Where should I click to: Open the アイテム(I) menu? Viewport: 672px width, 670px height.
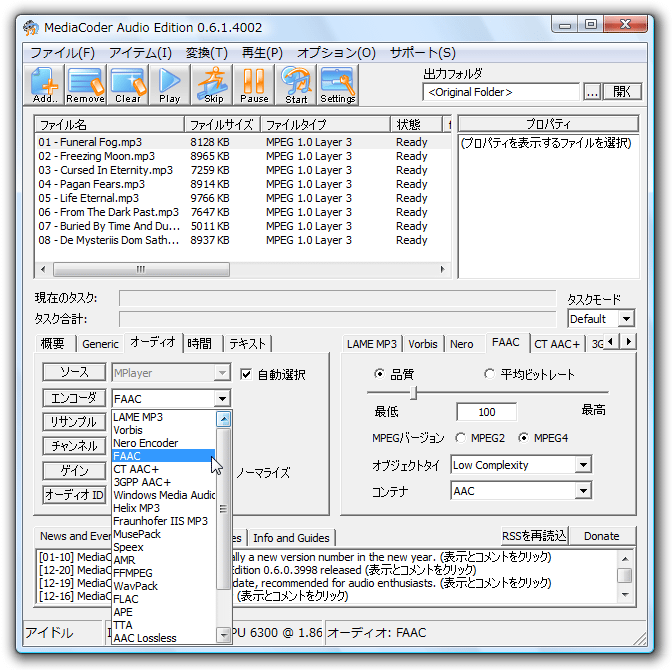(x=140, y=53)
